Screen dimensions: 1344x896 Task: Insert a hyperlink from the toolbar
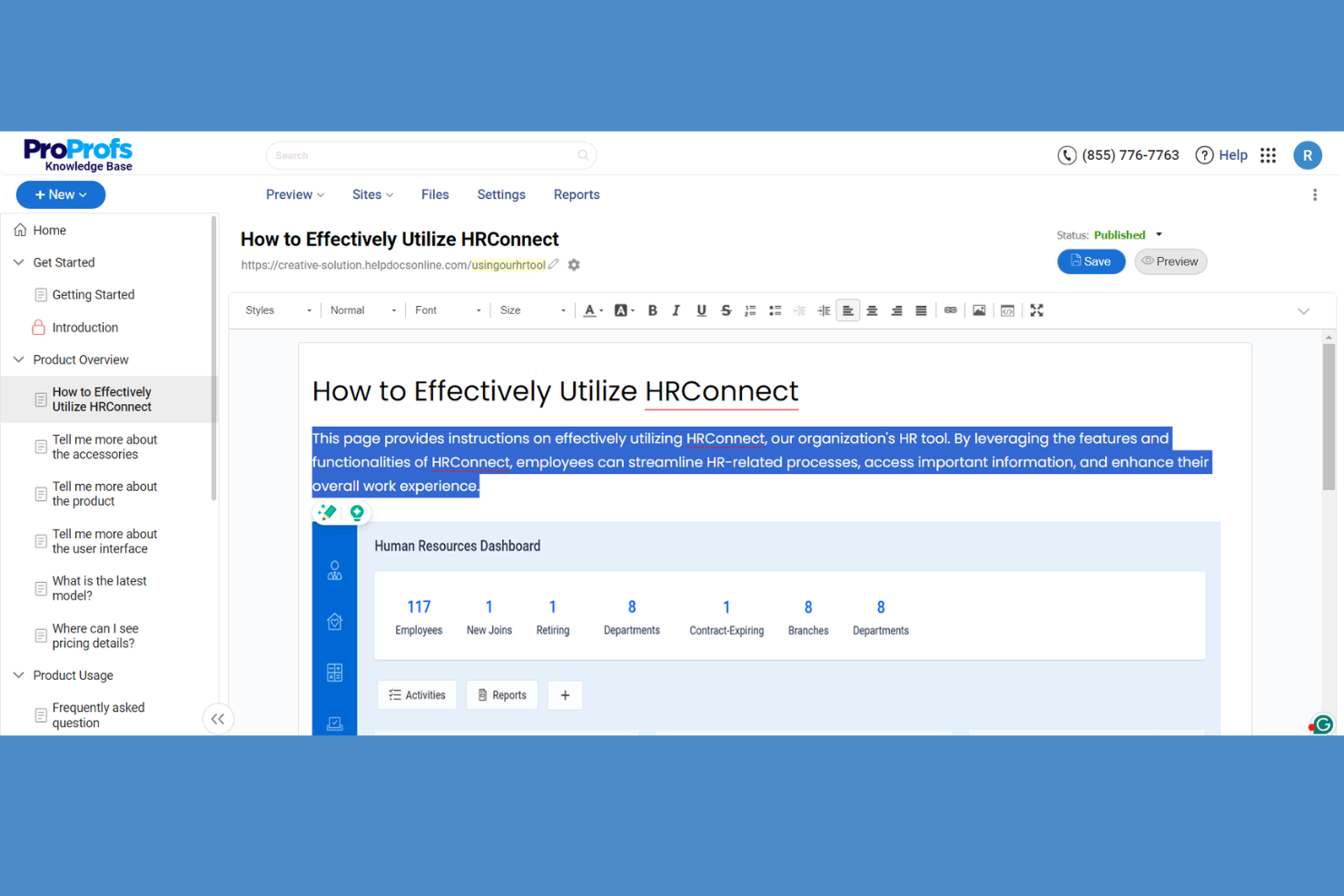950,310
